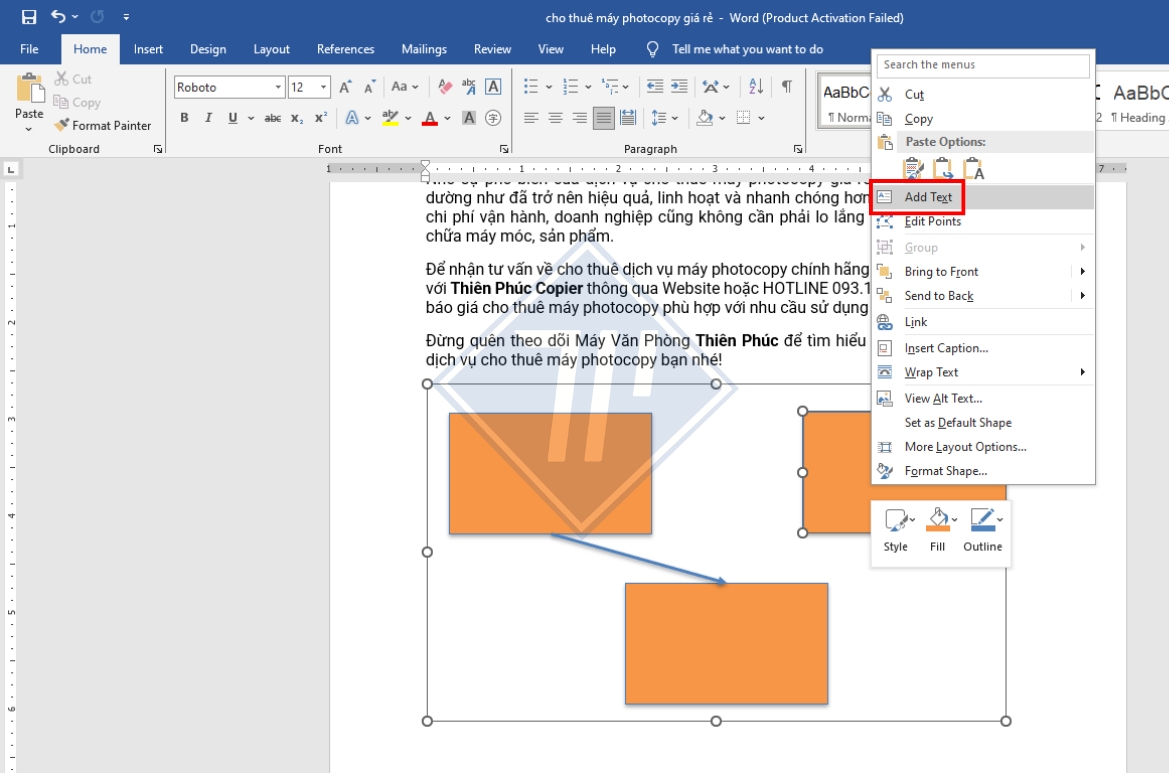Decrease the paragraph indent
Image resolution: width=1169 pixels, height=773 pixels.
(655, 86)
